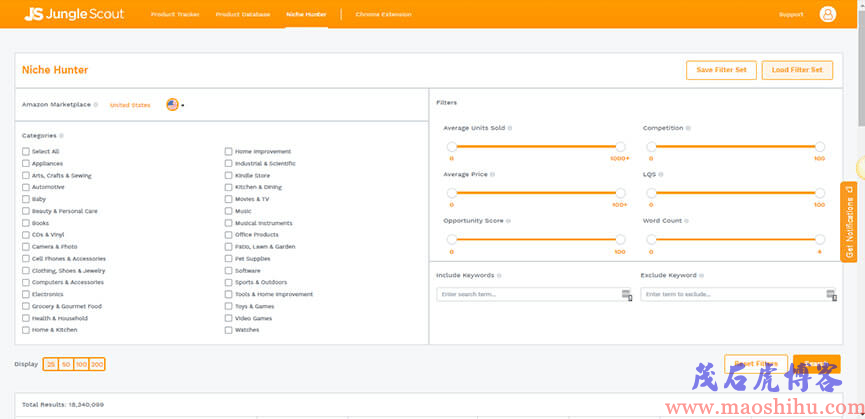
Task: Click the Average Units Sold maximum handle
Action: pos(621,147)
